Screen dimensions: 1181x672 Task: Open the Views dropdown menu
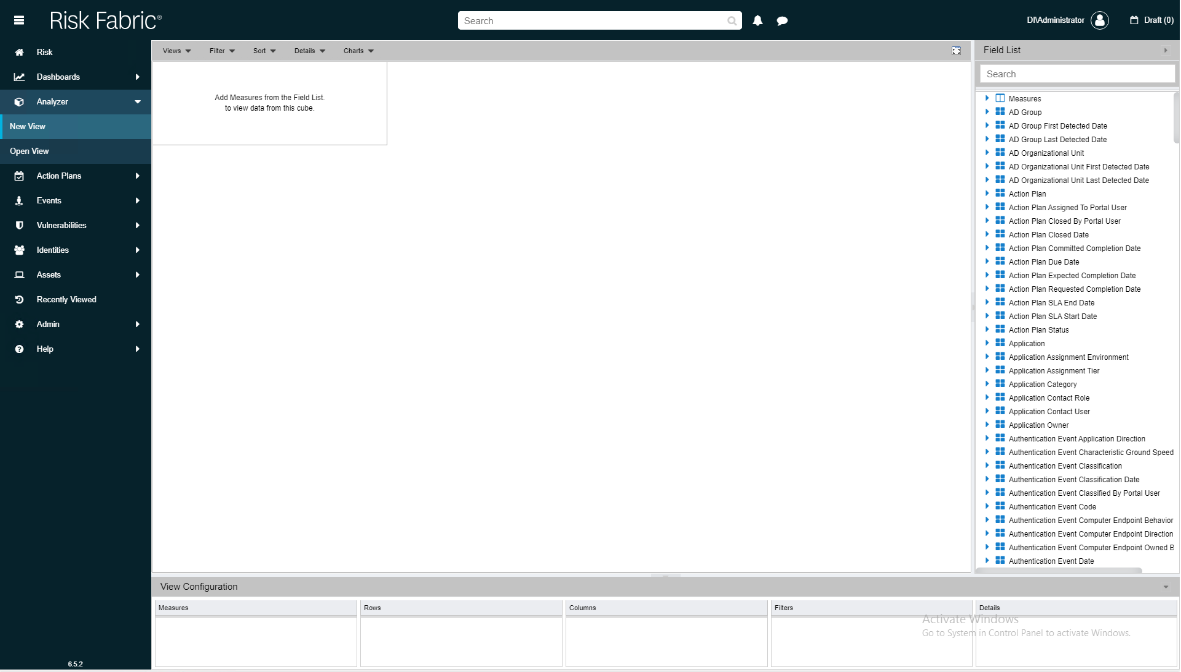tap(176, 50)
